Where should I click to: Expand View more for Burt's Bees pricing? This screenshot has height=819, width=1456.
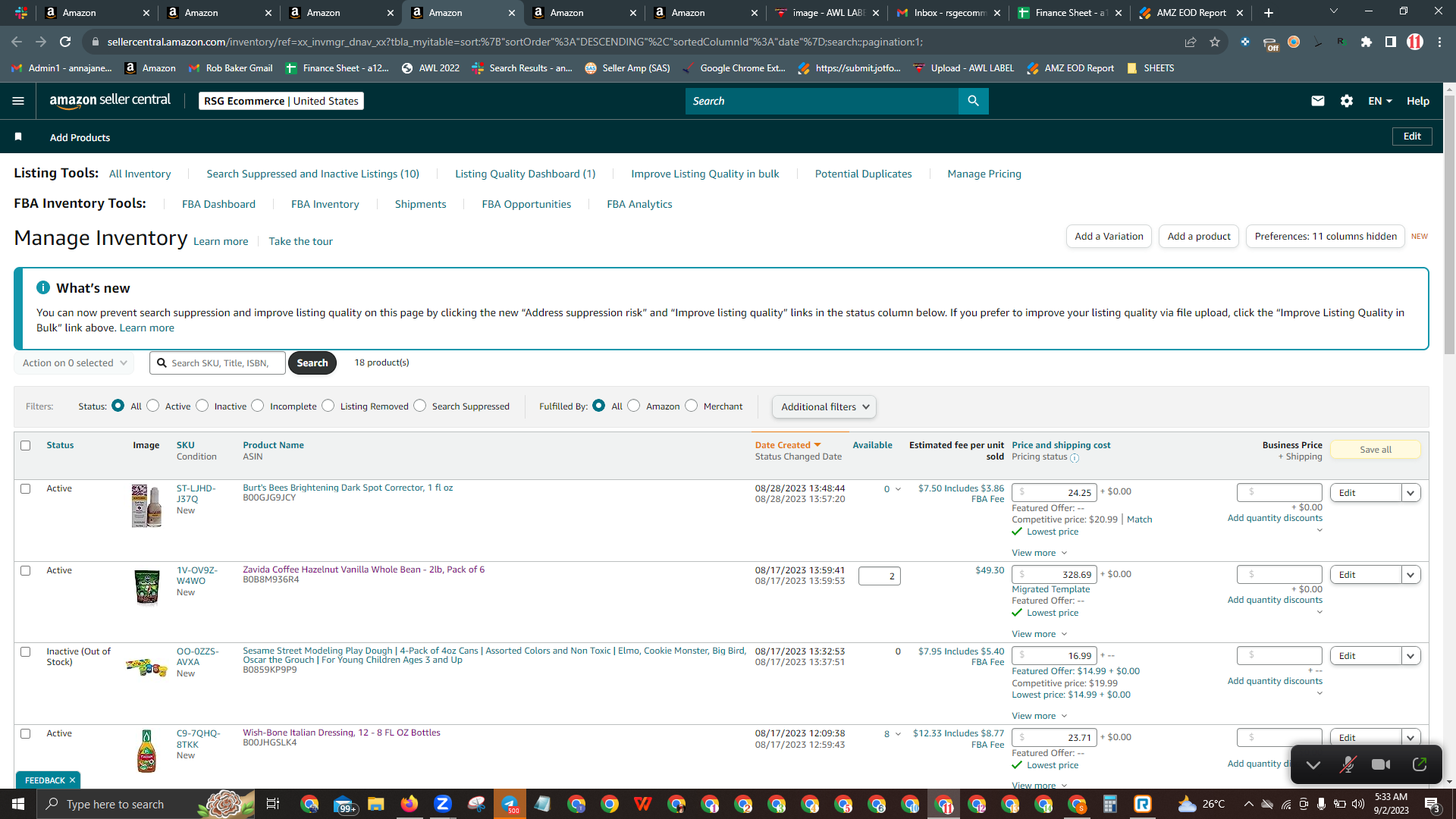[x=1040, y=553]
